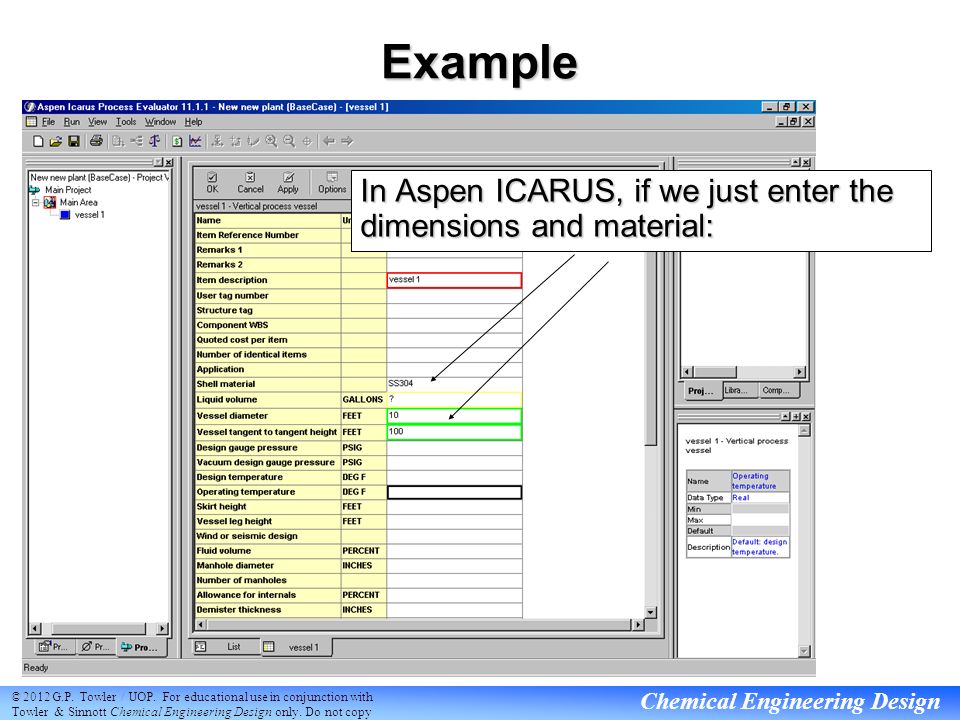Click the forward arrow toolbar icon
This screenshot has width=960, height=720.
pos(347,141)
